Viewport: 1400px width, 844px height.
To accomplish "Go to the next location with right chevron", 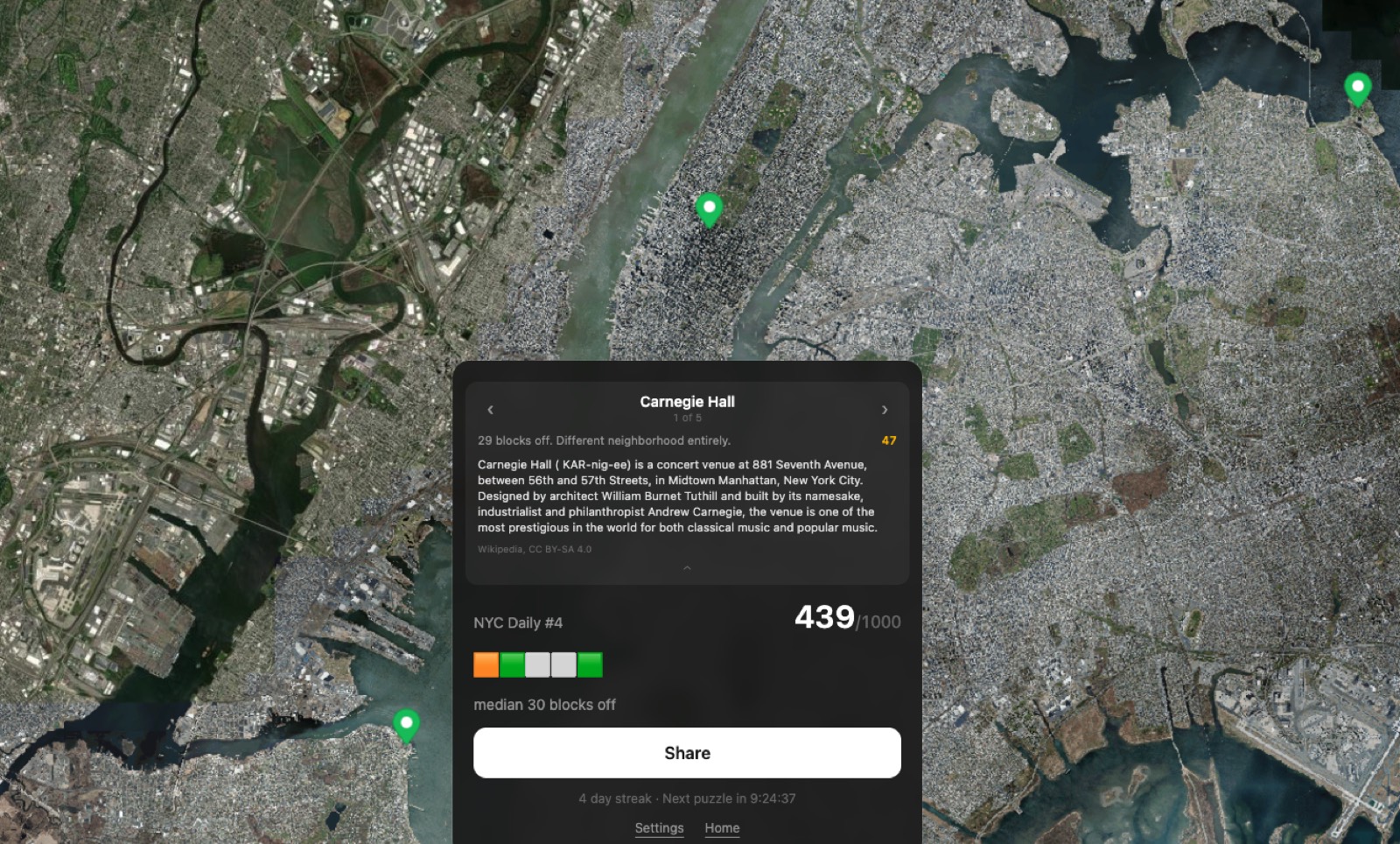I will pos(885,410).
